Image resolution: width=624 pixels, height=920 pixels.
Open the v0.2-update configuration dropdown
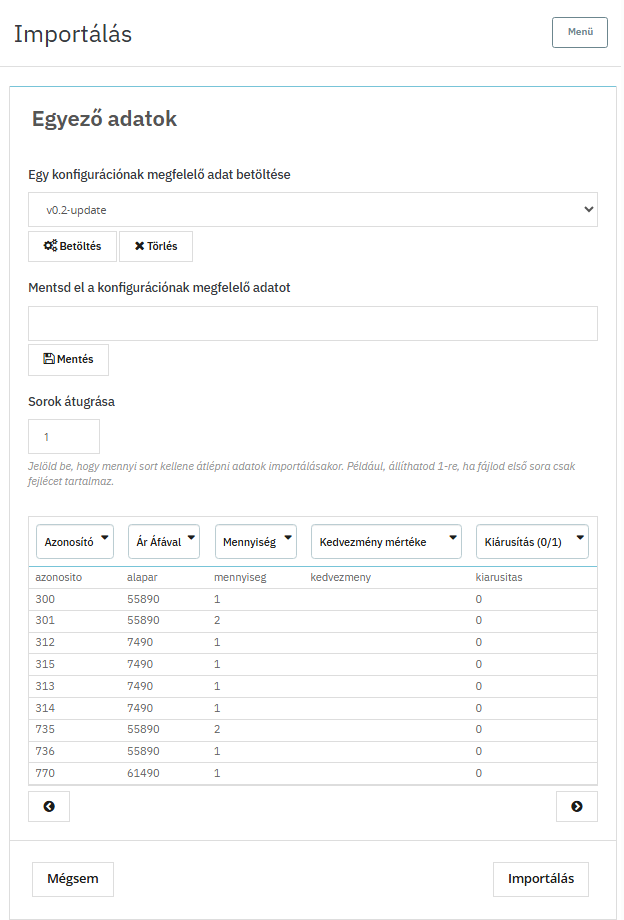(312, 210)
